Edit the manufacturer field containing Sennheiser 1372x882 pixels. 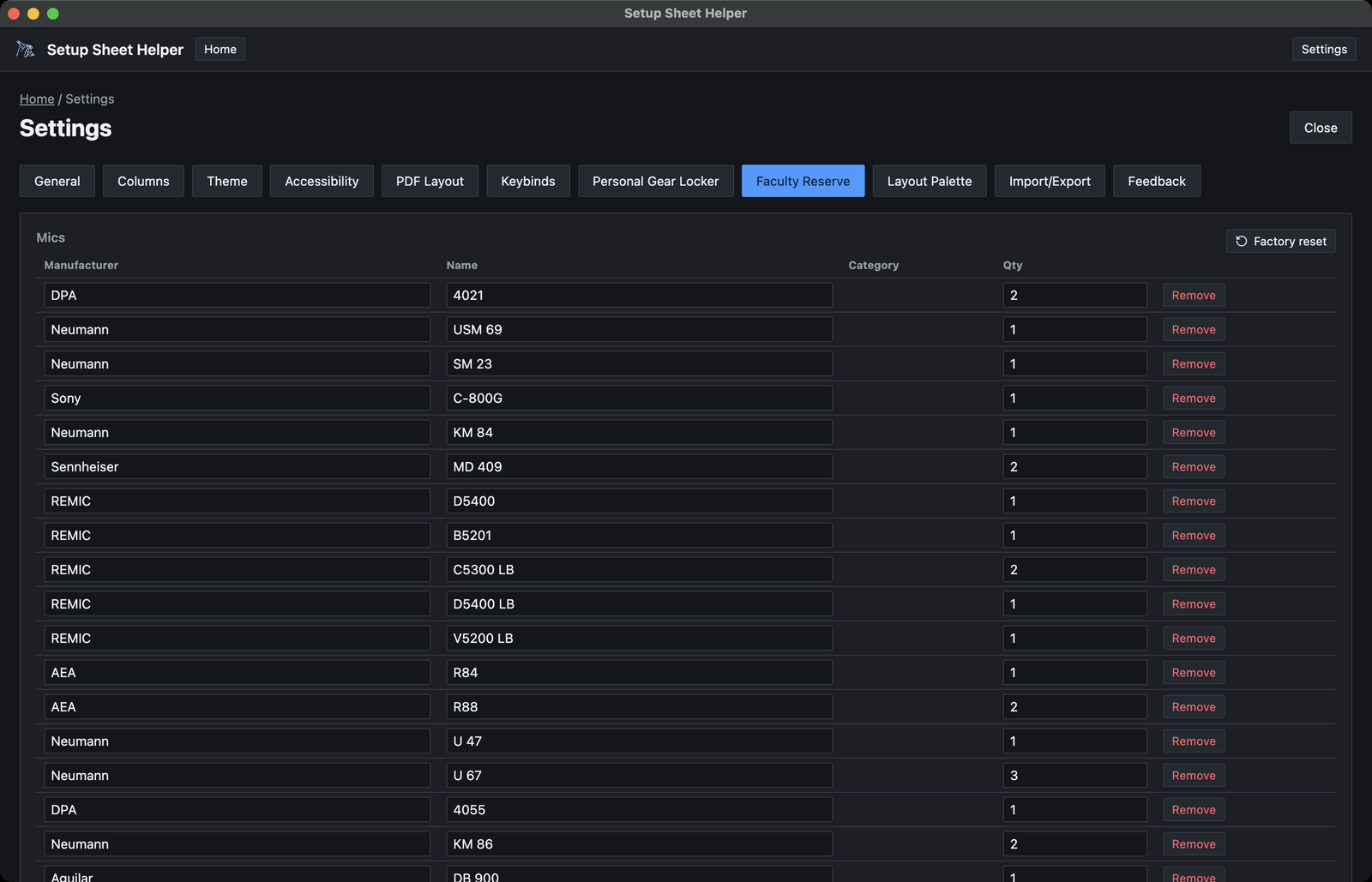click(x=237, y=466)
